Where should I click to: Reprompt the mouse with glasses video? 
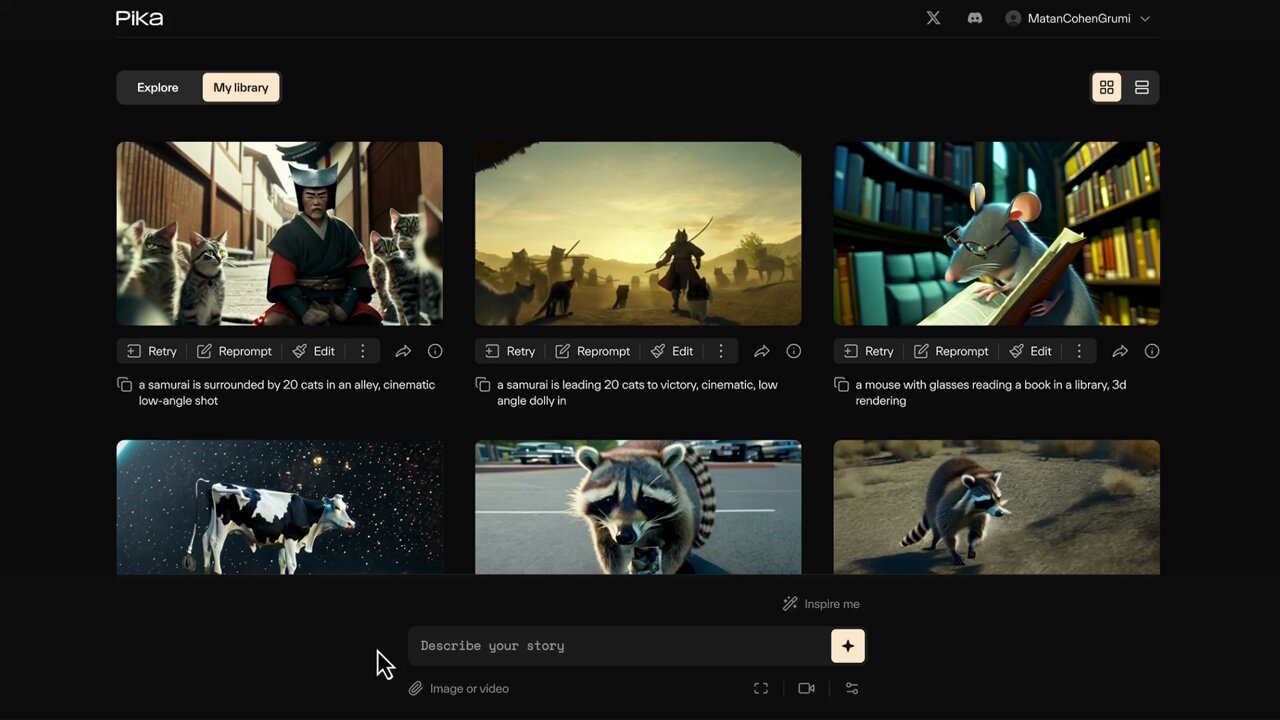tap(951, 351)
